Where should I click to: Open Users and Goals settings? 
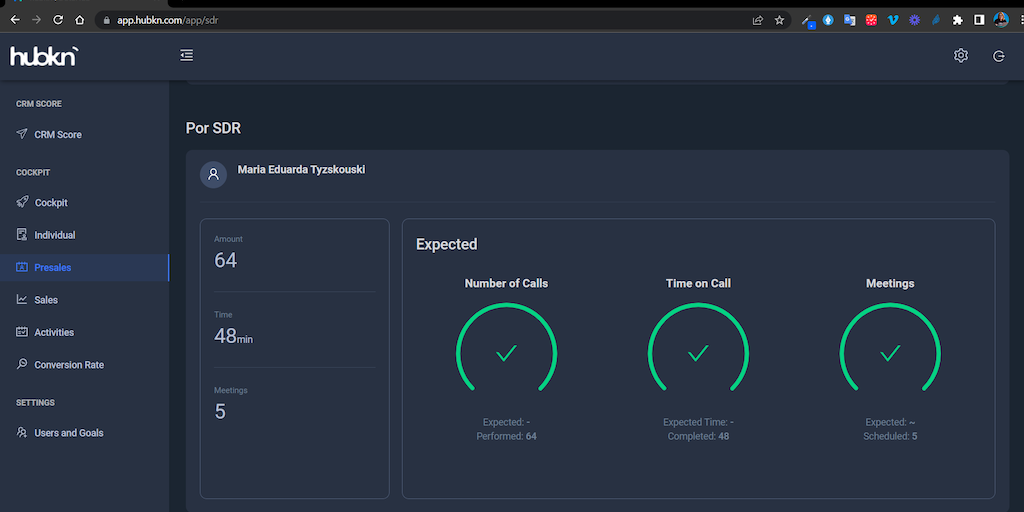68,433
